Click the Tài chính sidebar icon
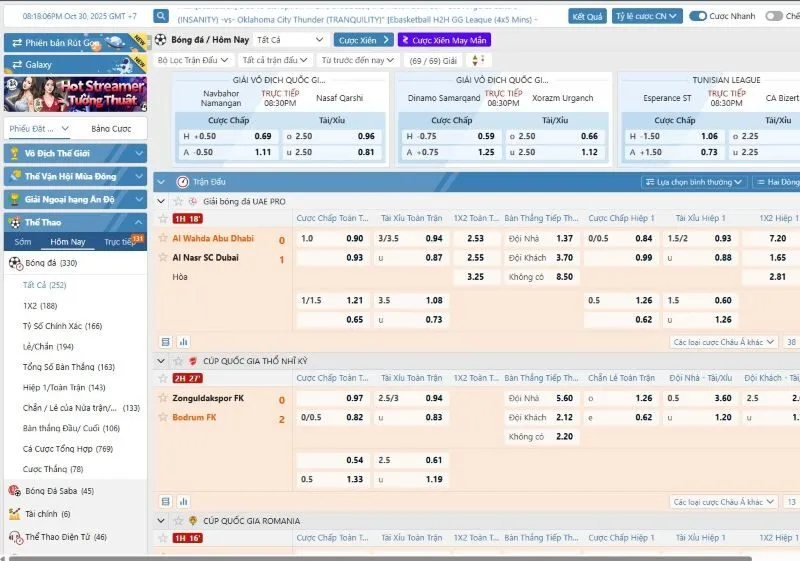The height and width of the screenshot is (561, 800). 14,514
